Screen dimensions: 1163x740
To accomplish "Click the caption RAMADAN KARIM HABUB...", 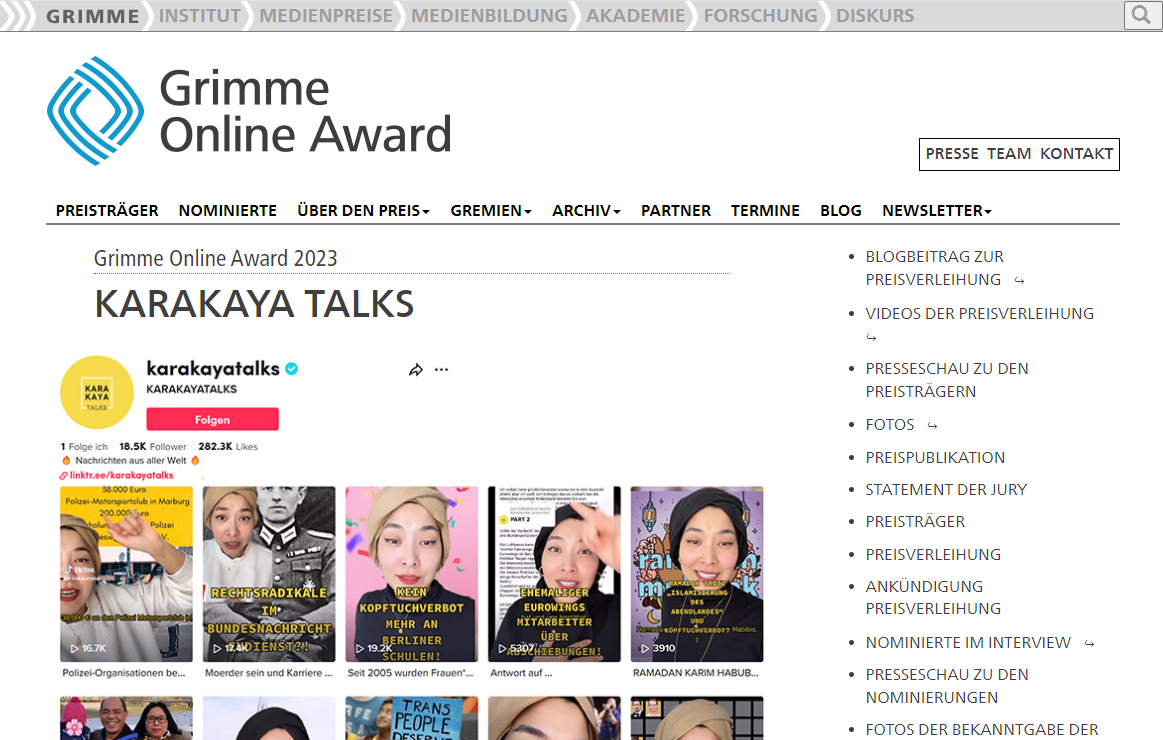I will coord(696,673).
